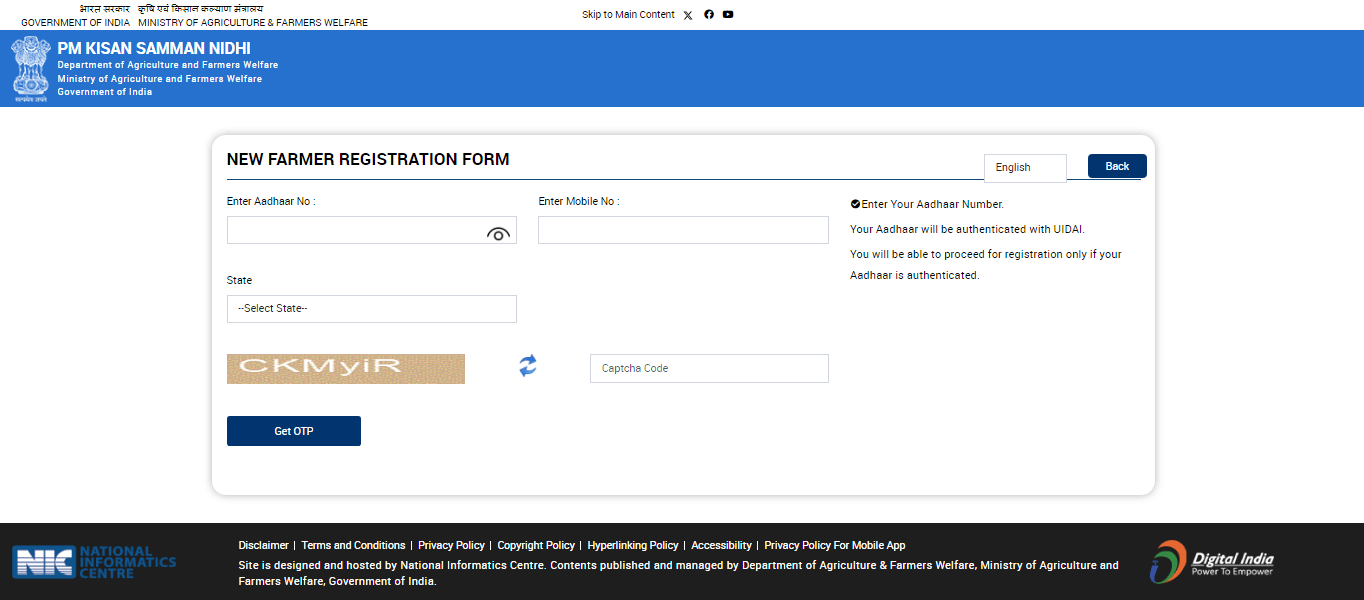1364x600 pixels.
Task: Open the Disclaimer link
Action: click(x=263, y=545)
